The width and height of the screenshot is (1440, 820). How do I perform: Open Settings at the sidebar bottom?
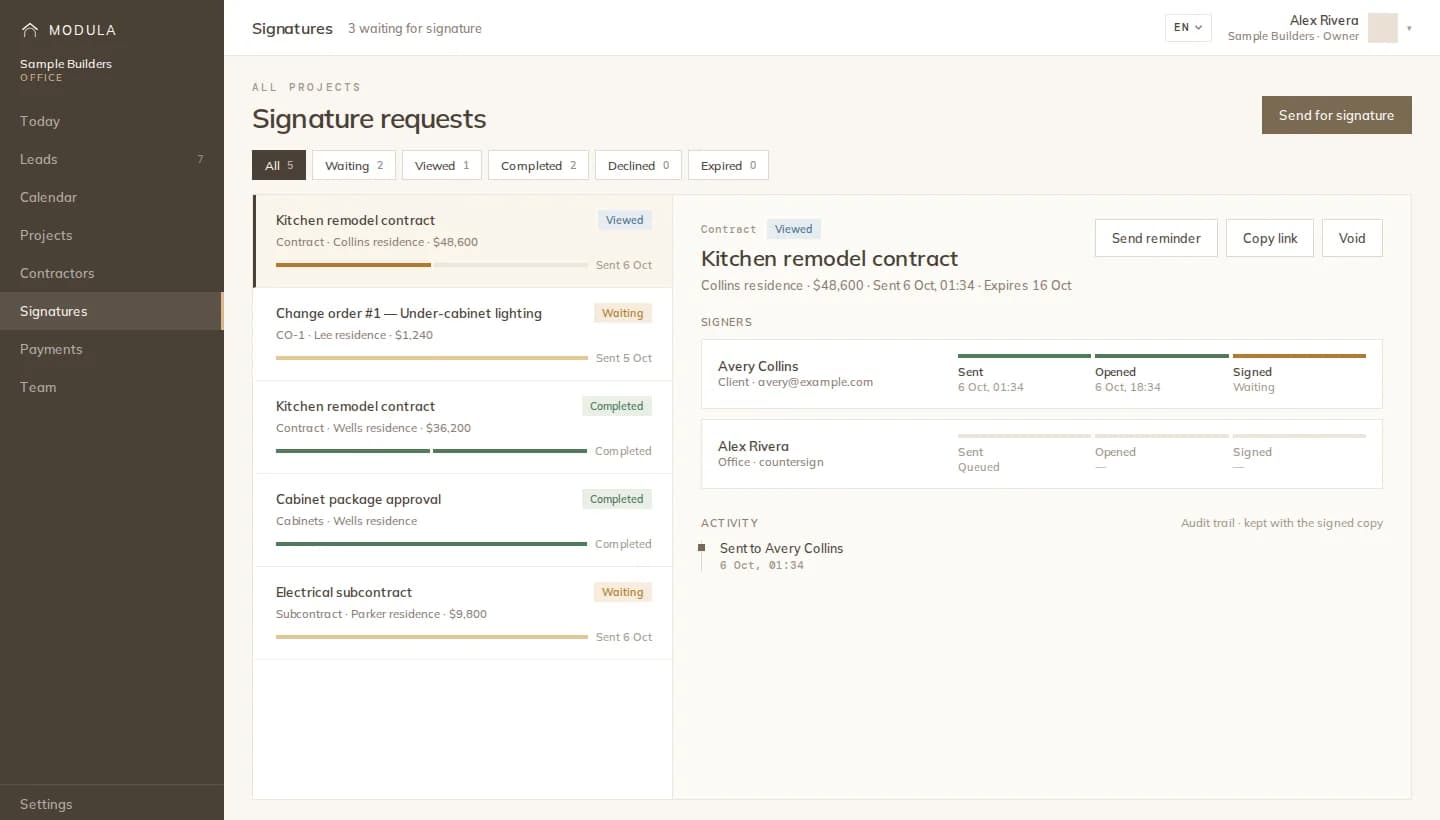pos(111,804)
